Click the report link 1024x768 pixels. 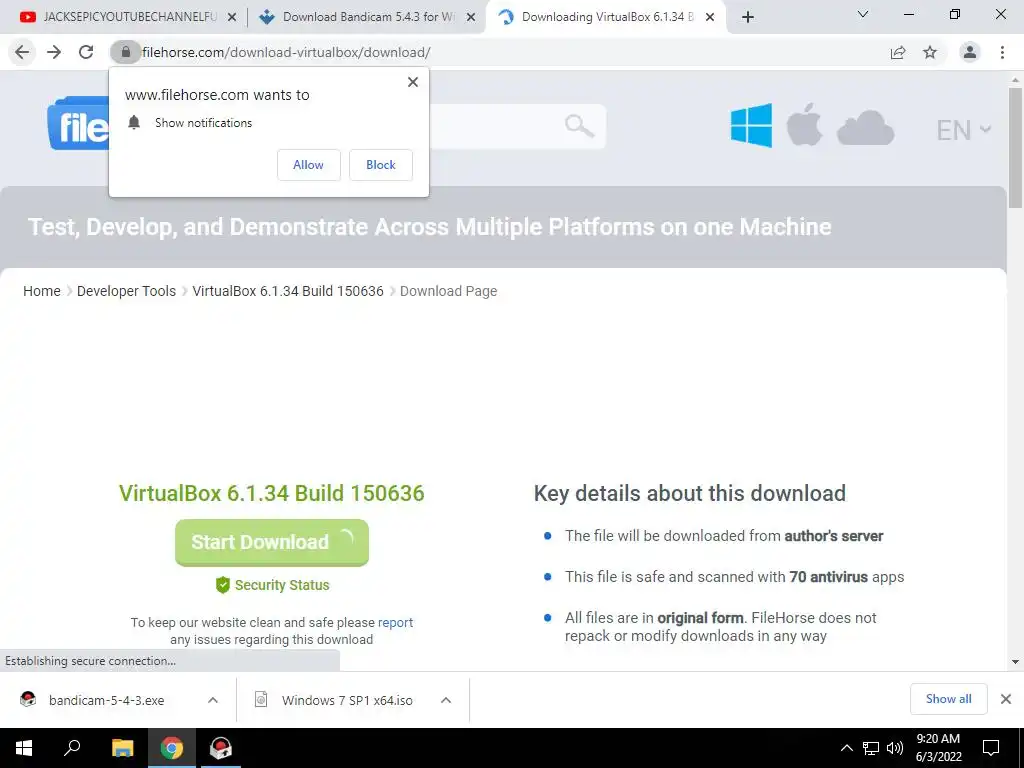tap(395, 622)
